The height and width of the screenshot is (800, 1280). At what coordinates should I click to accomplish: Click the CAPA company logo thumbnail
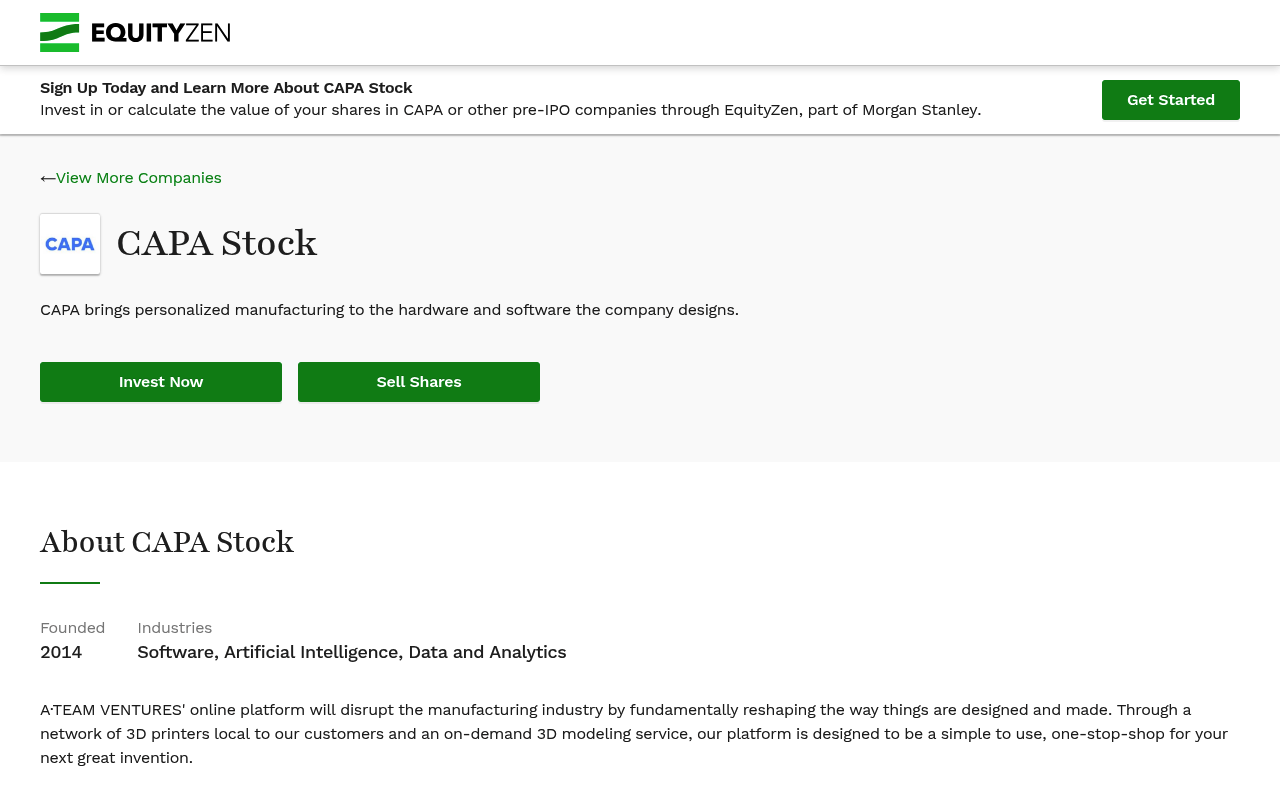(70, 244)
